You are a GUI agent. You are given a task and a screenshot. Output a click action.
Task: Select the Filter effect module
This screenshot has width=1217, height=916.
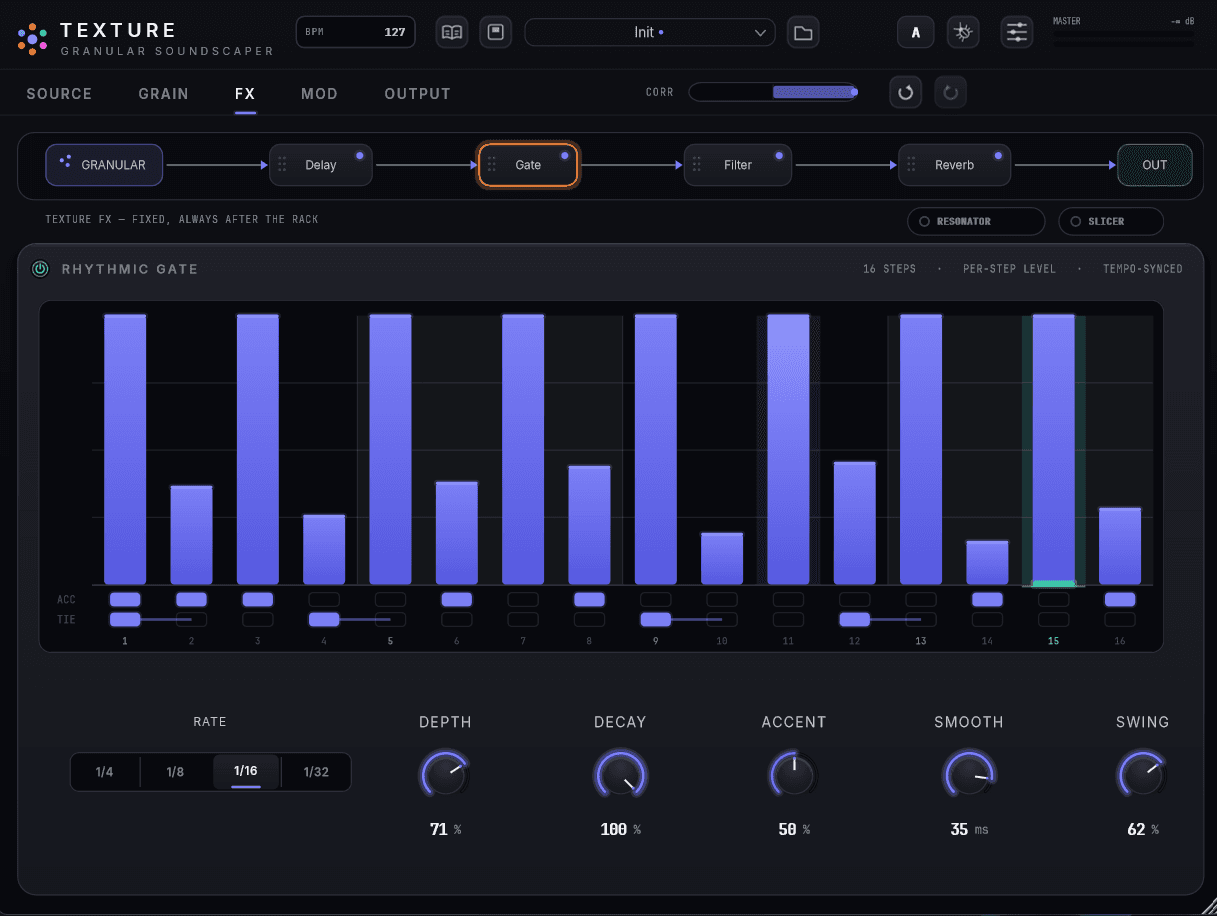(738, 165)
